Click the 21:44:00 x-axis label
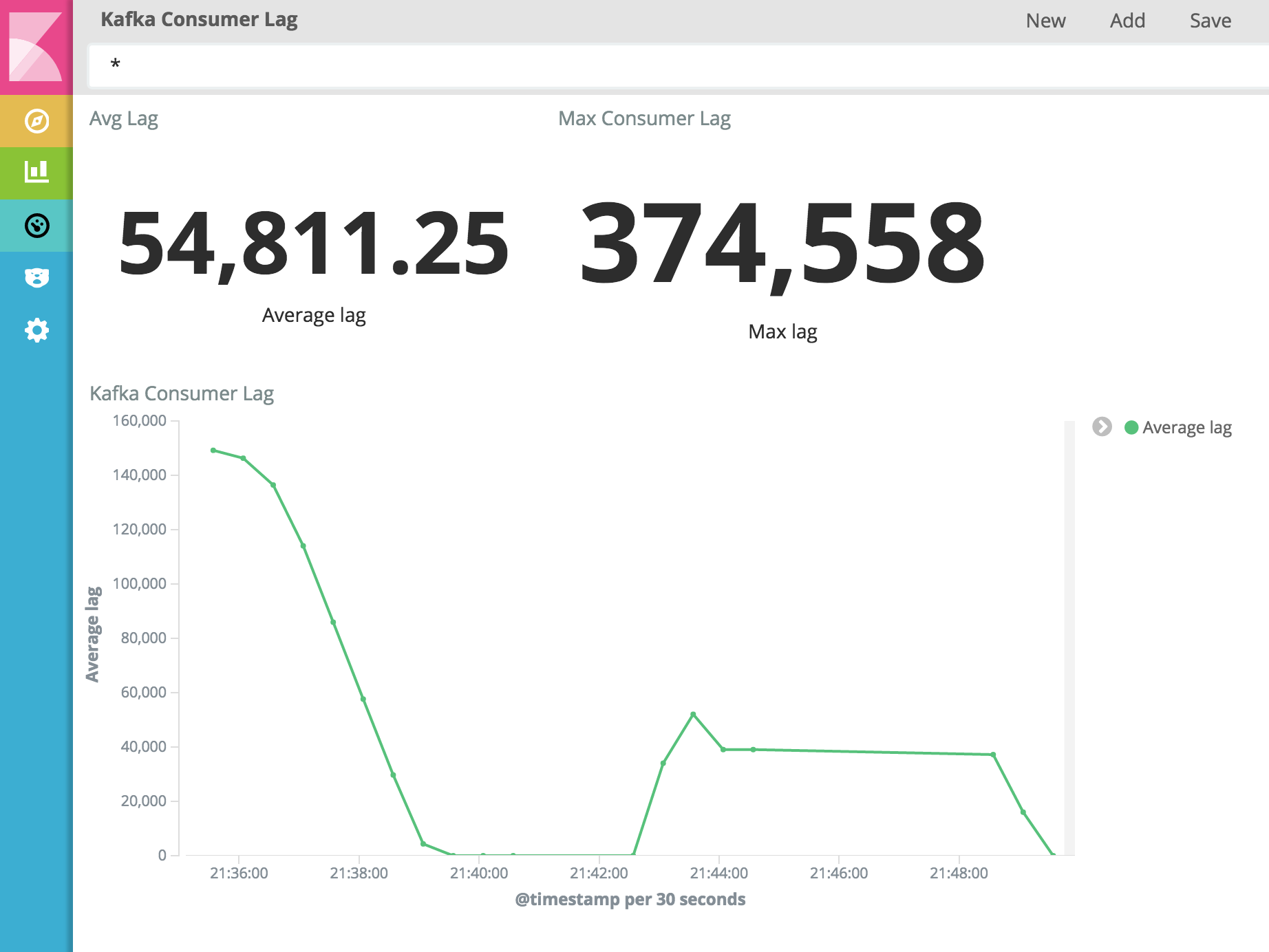 pyautogui.click(x=719, y=873)
